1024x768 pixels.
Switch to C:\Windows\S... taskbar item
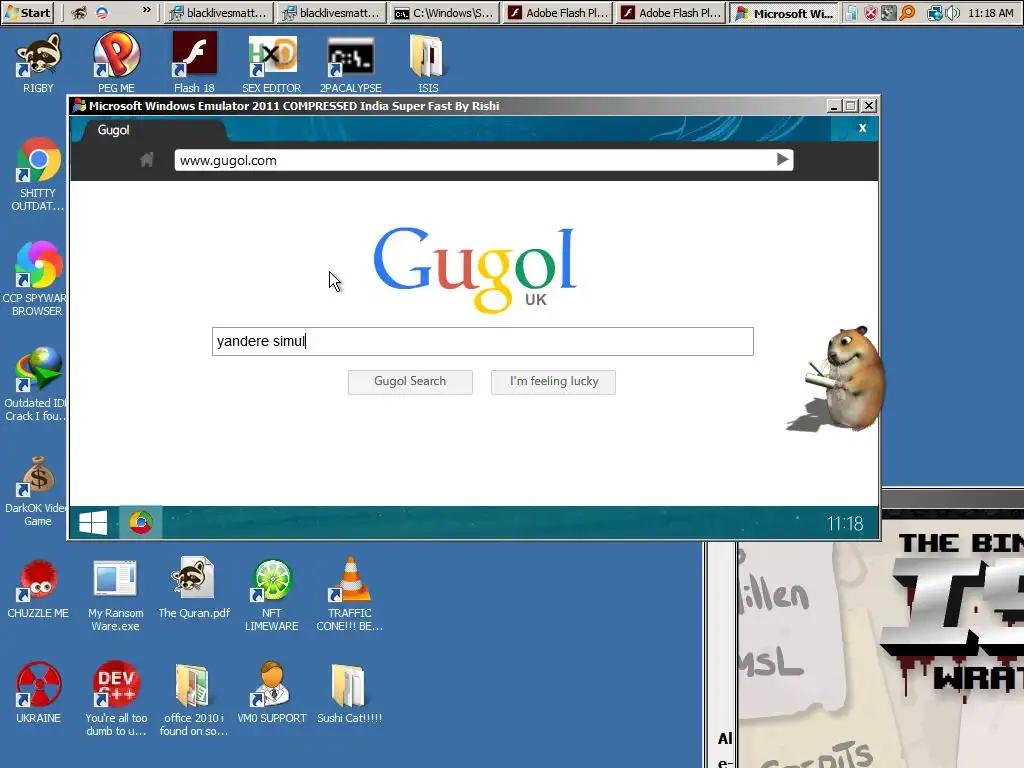[444, 13]
